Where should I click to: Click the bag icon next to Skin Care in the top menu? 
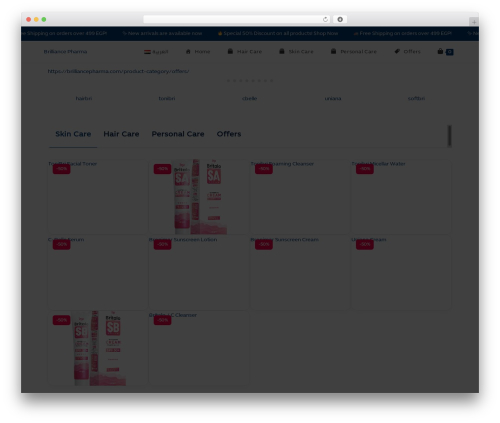click(282, 51)
